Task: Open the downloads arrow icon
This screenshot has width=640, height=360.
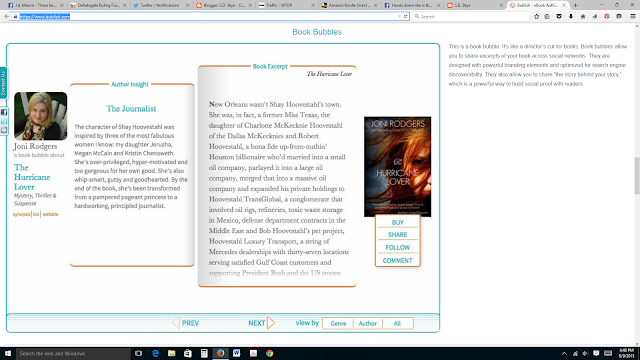Action: pos(571,16)
